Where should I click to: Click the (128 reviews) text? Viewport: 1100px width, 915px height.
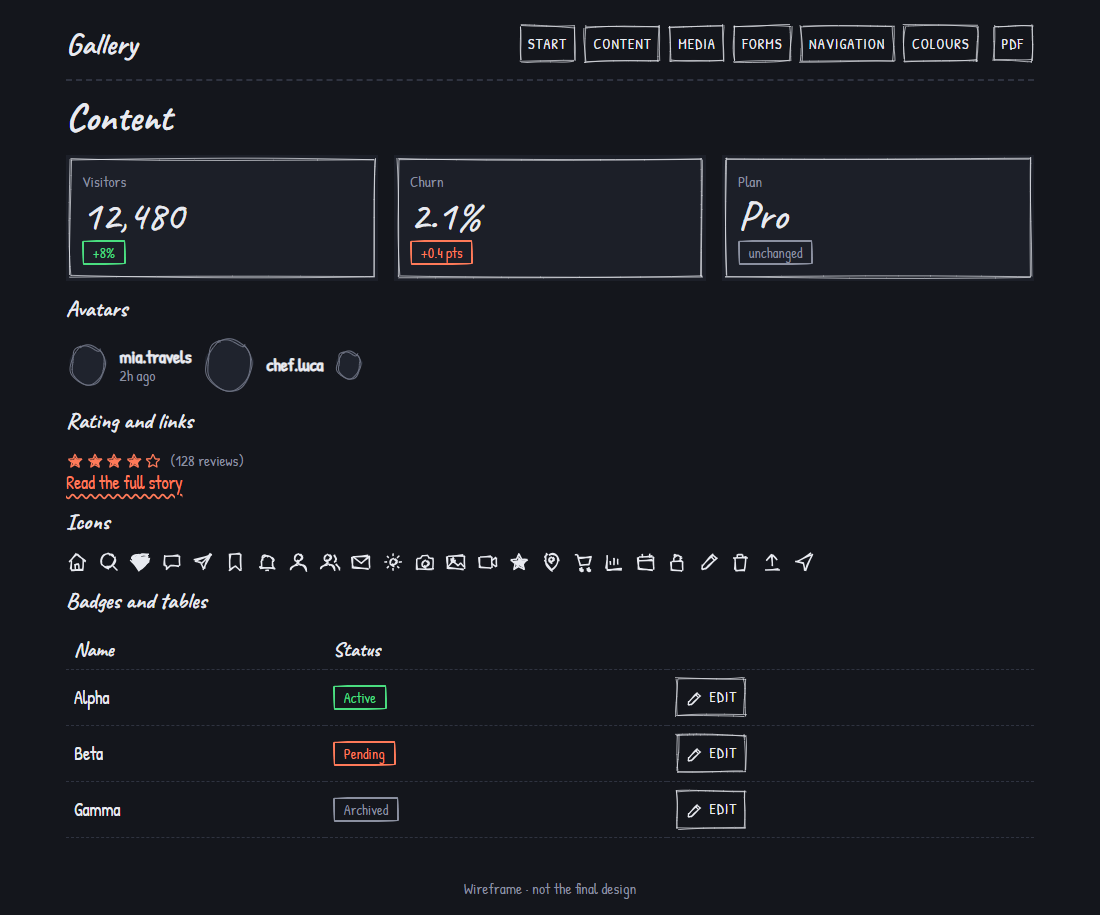pyautogui.click(x=207, y=461)
